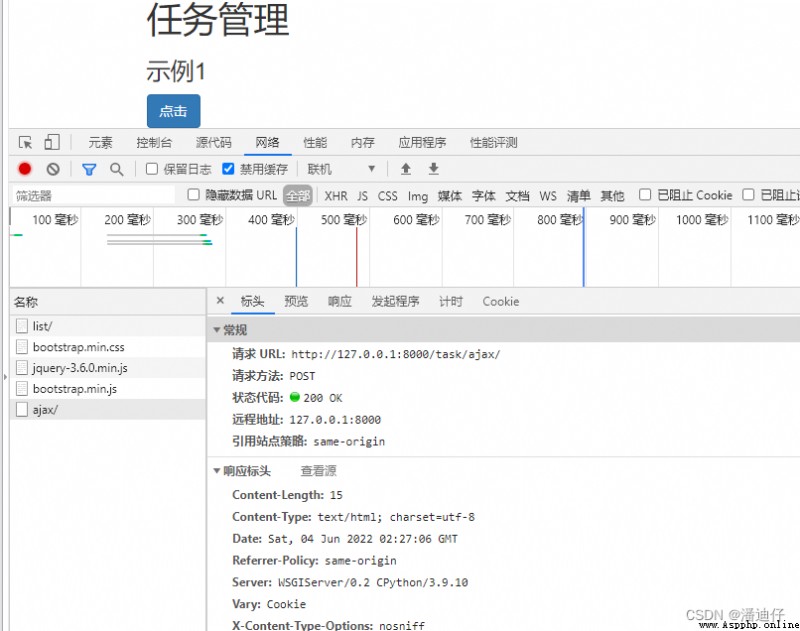Uncheck the 禁用缓存 checkbox
Image resolution: width=800 pixels, height=631 pixels.
[228, 169]
